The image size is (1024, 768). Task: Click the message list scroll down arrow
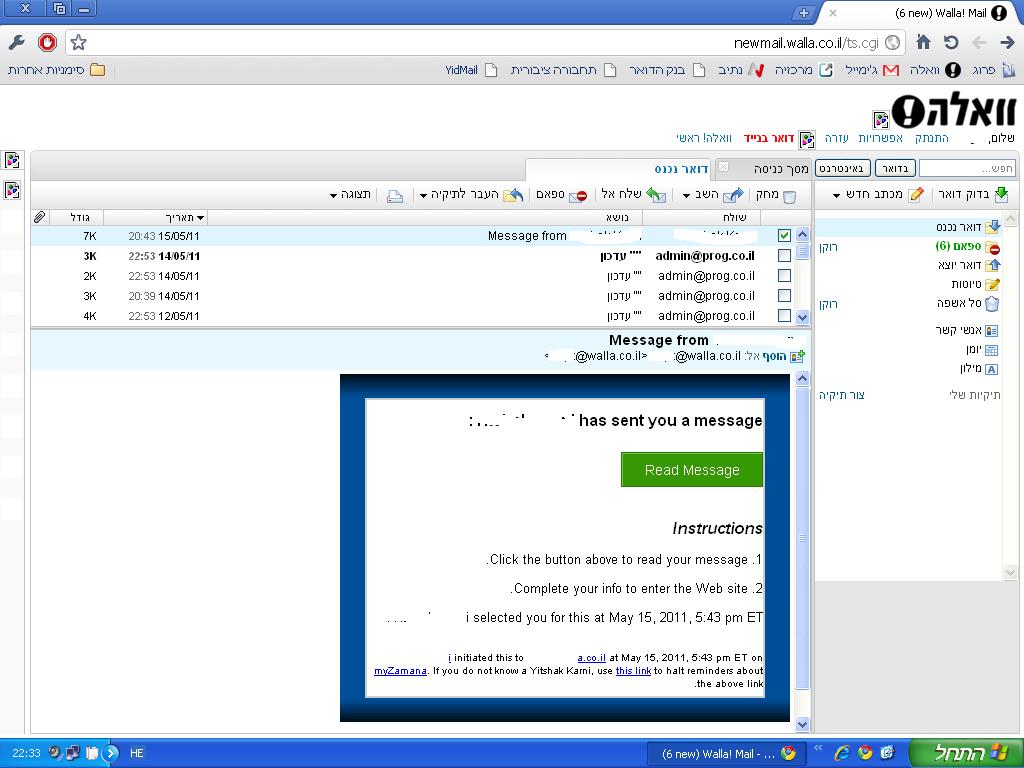[x=803, y=317]
